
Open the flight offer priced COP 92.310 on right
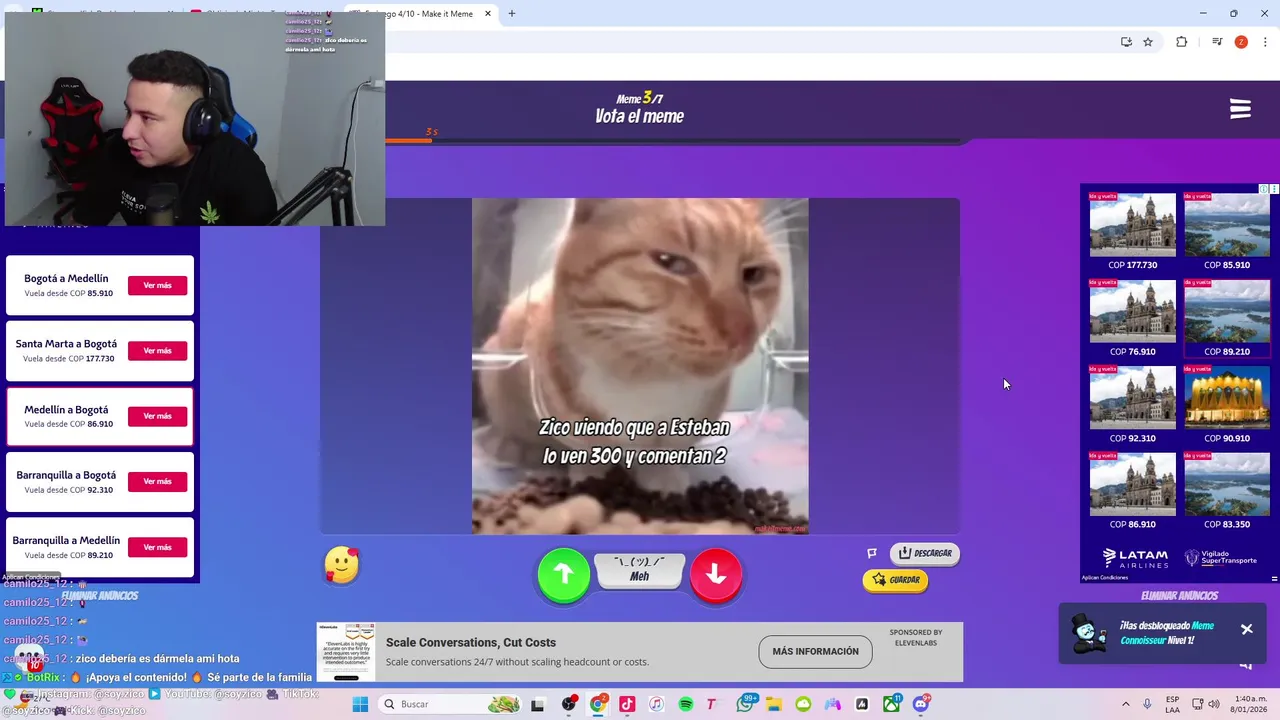1132,404
